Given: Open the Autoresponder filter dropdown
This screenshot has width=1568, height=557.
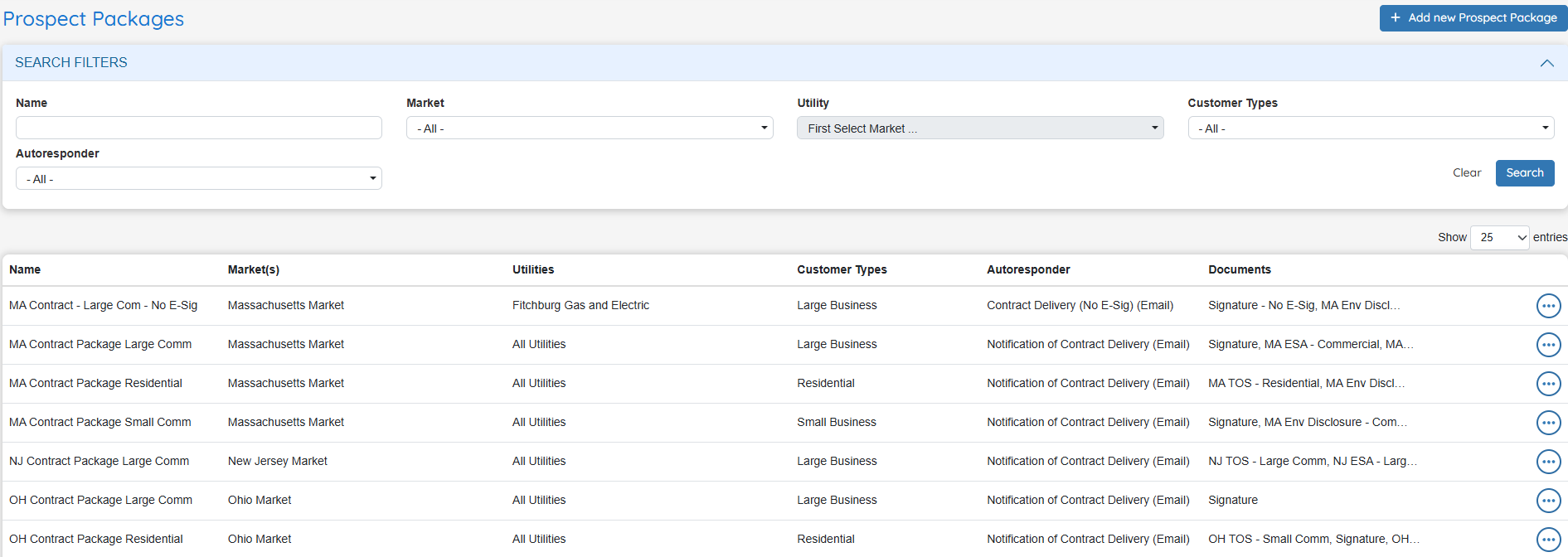Looking at the screenshot, I should (x=199, y=178).
